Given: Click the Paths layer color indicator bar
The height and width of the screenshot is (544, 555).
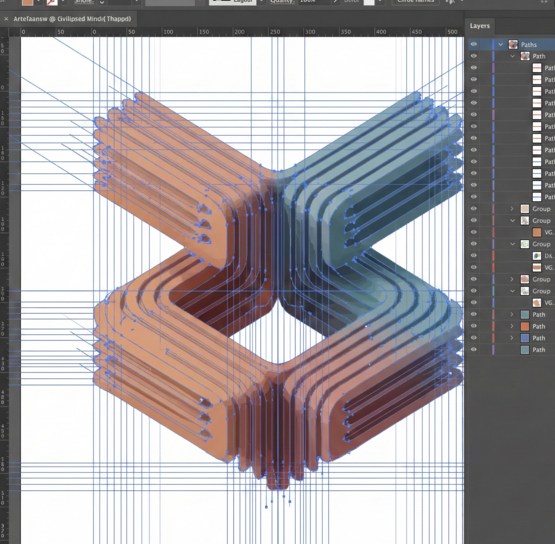Looking at the screenshot, I should click(493, 44).
